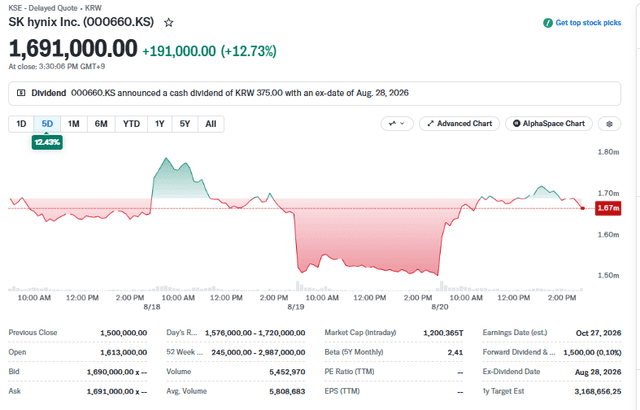640x410 pixels.
Task: Open the Get top stock picks link
Action: pos(588,23)
